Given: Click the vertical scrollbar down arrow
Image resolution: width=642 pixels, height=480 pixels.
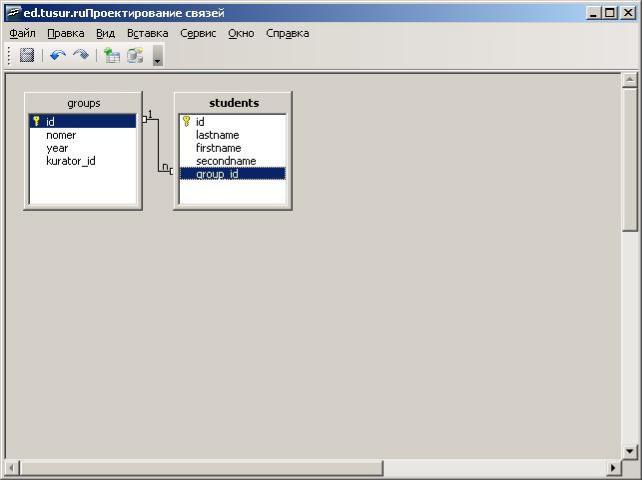Looking at the screenshot, I should coord(630,451).
